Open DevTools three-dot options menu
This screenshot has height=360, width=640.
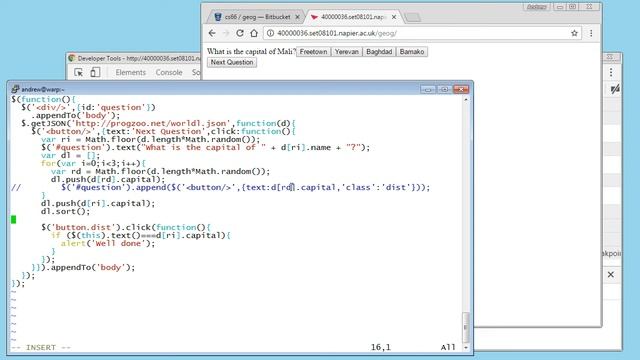tap(611, 72)
